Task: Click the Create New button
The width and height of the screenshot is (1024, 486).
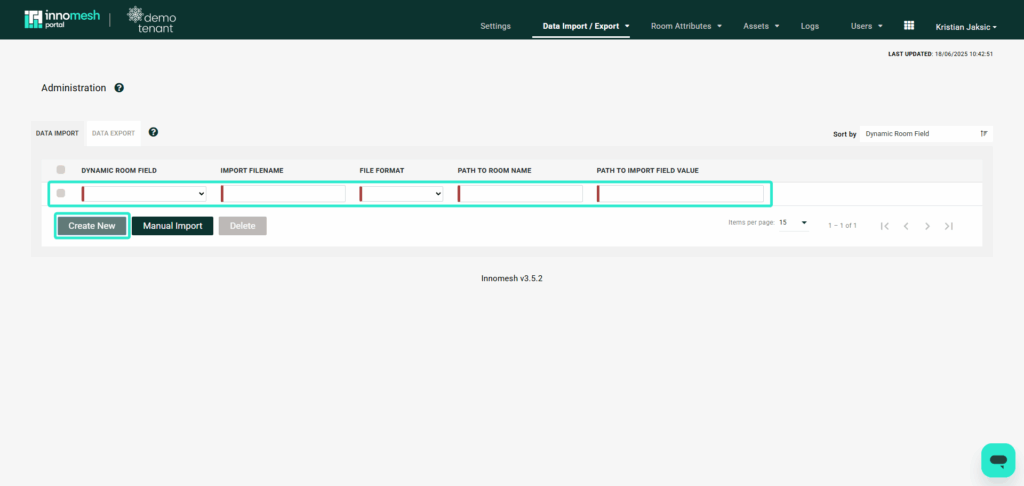Action: point(92,226)
